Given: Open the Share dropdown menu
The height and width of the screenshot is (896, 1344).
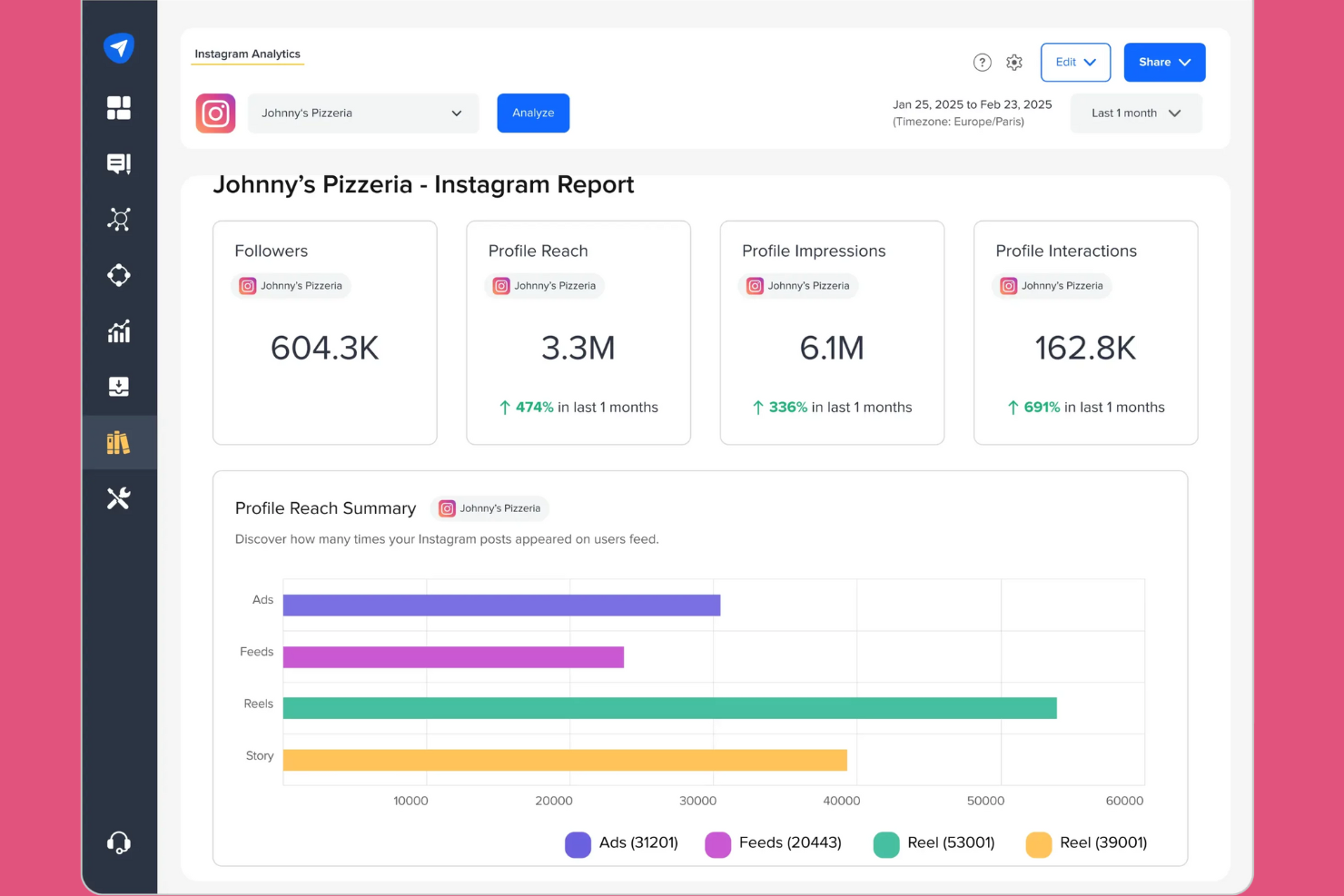Looking at the screenshot, I should point(1164,62).
